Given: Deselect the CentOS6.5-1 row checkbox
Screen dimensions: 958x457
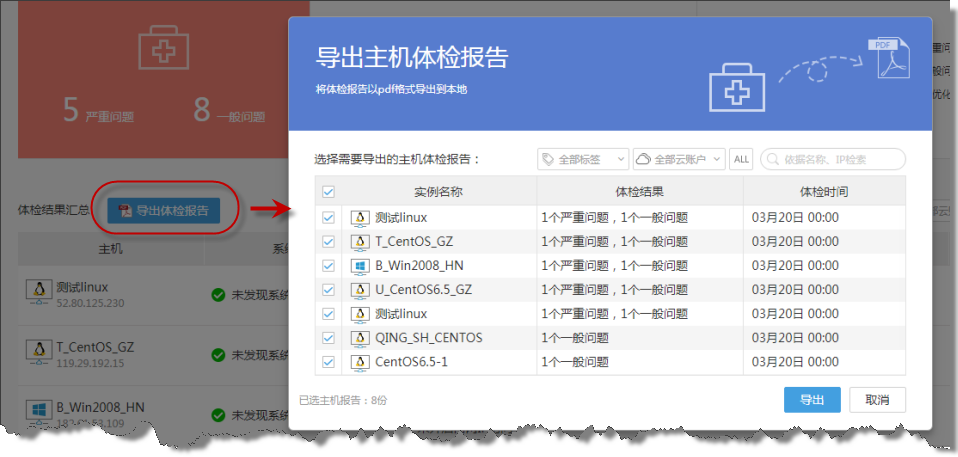Looking at the screenshot, I should point(328,362).
